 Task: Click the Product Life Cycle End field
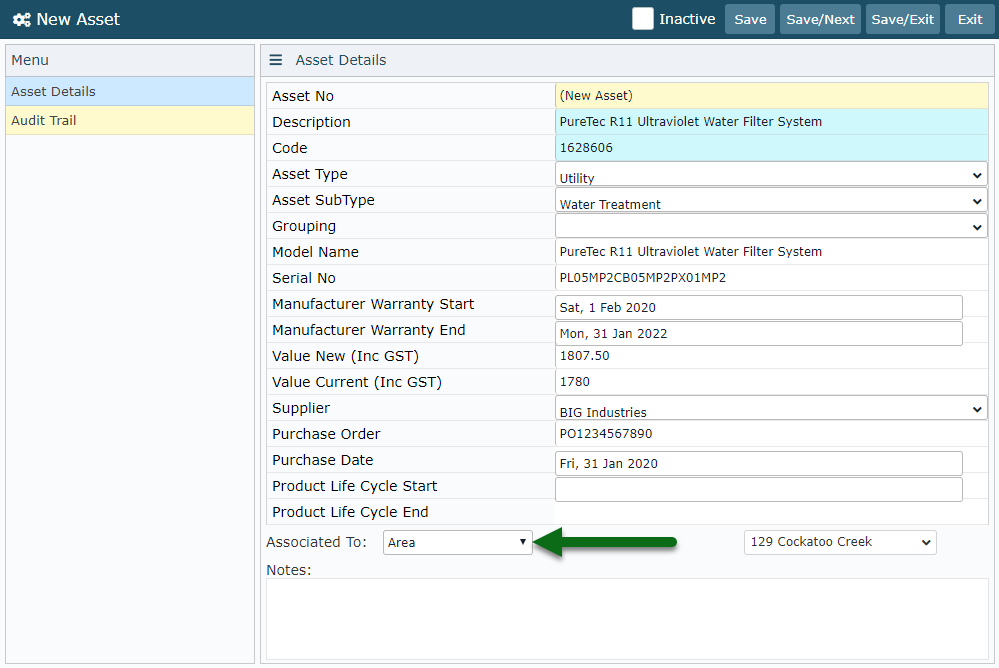pyautogui.click(x=772, y=512)
